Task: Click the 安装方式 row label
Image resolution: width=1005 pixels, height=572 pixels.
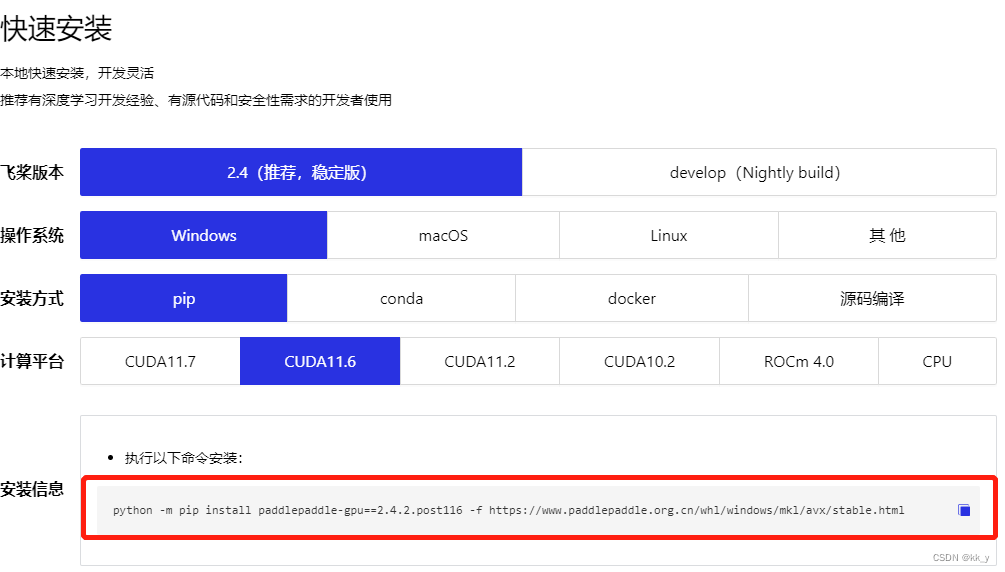Action: pos(32,298)
